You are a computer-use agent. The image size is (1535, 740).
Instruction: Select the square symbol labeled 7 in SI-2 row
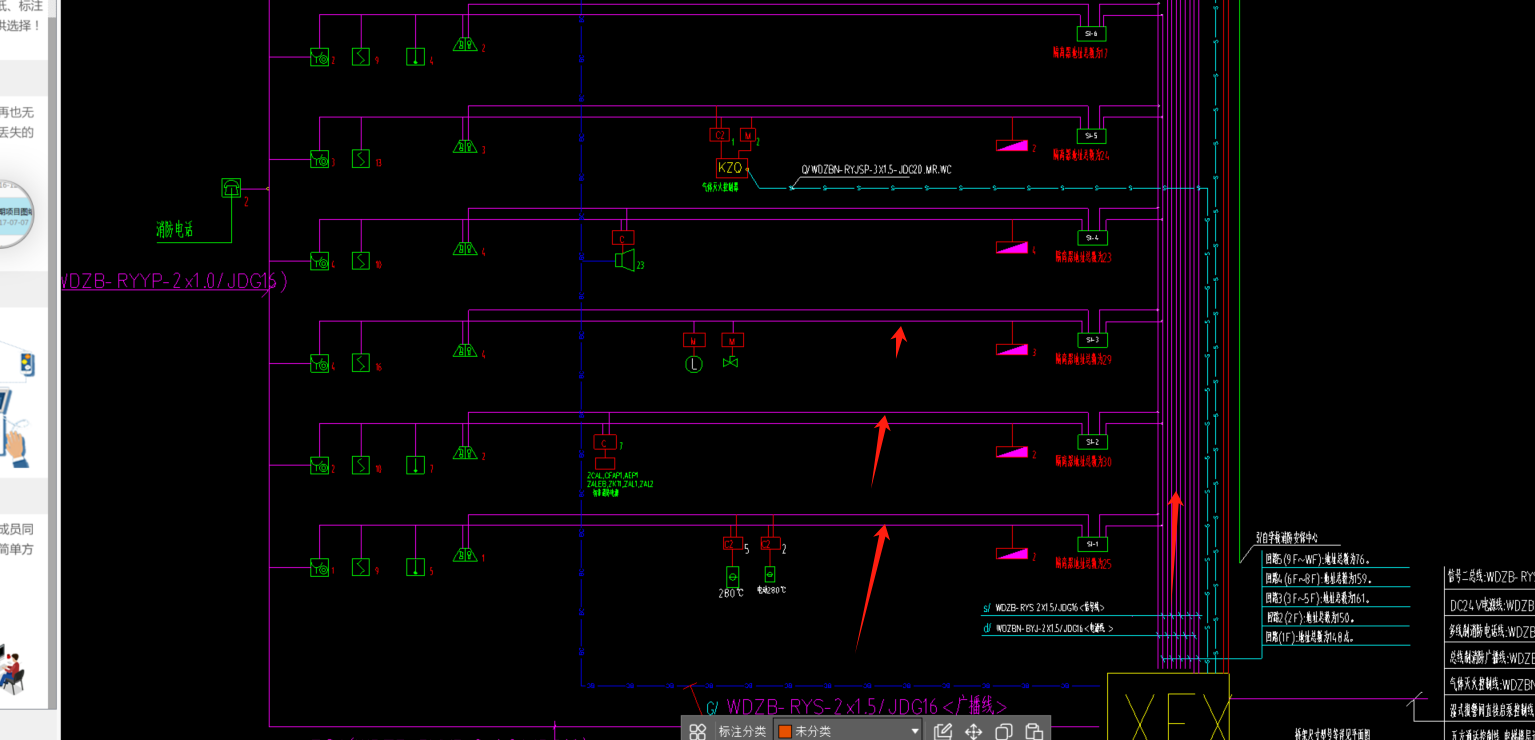[x=415, y=465]
